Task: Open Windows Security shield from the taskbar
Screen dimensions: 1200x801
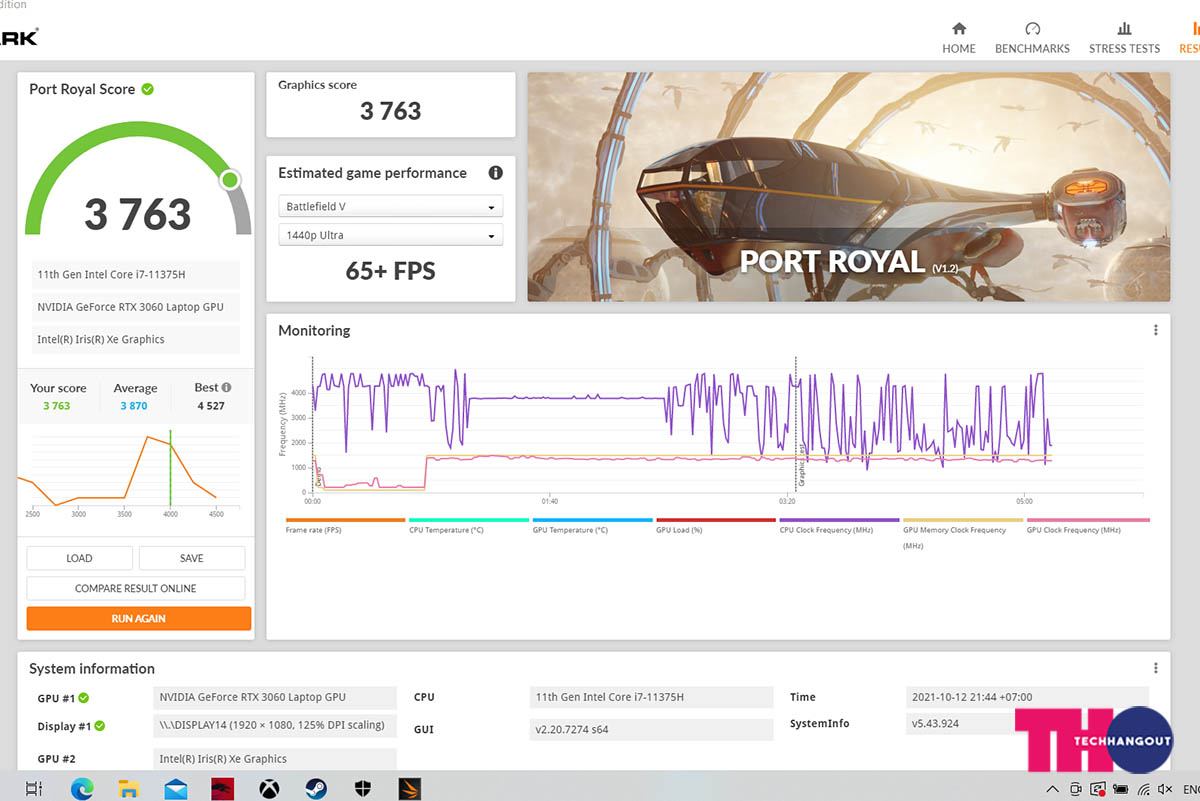Action: click(363, 787)
